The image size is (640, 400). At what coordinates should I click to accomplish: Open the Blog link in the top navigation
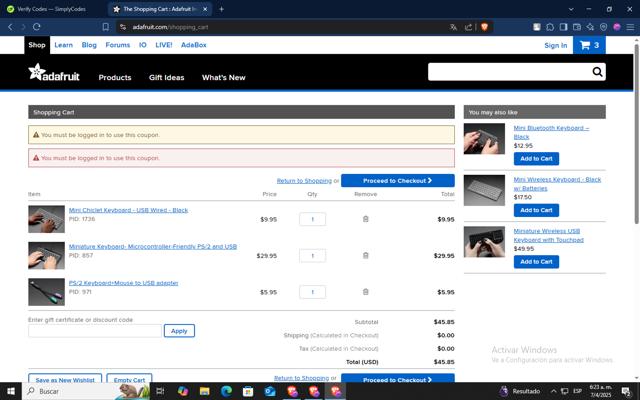coord(89,45)
